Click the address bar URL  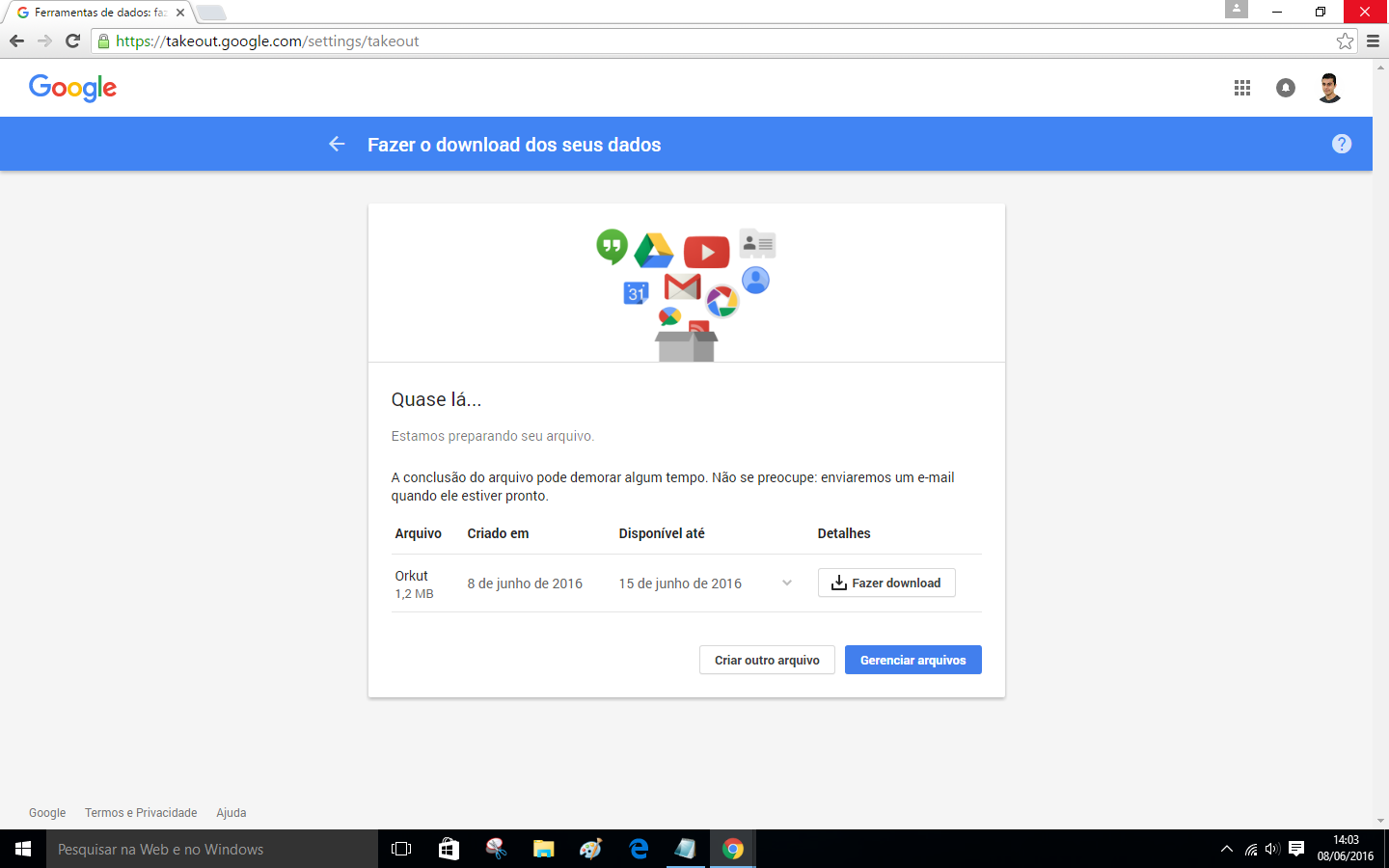pyautogui.click(x=267, y=41)
